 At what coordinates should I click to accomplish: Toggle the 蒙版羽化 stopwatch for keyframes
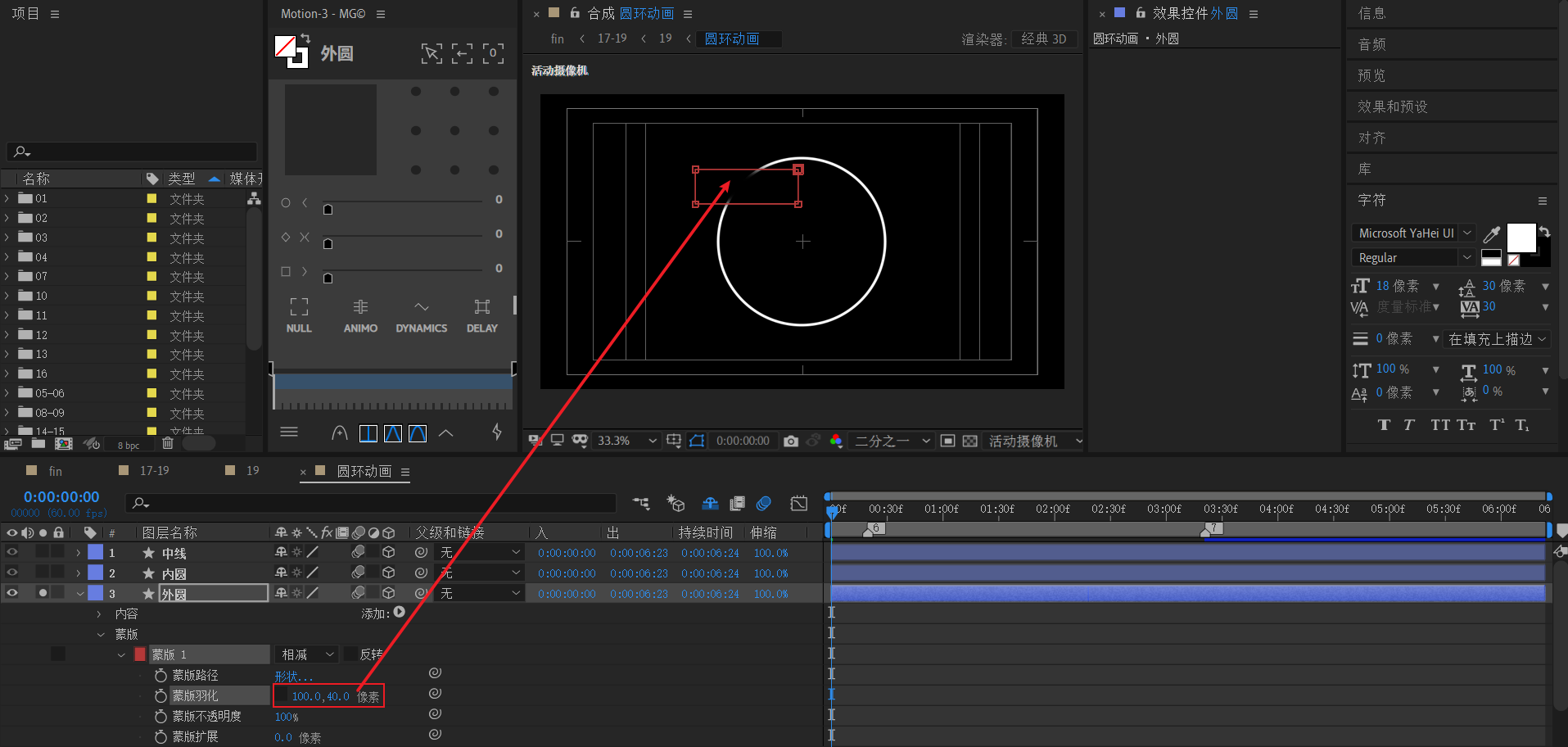160,695
